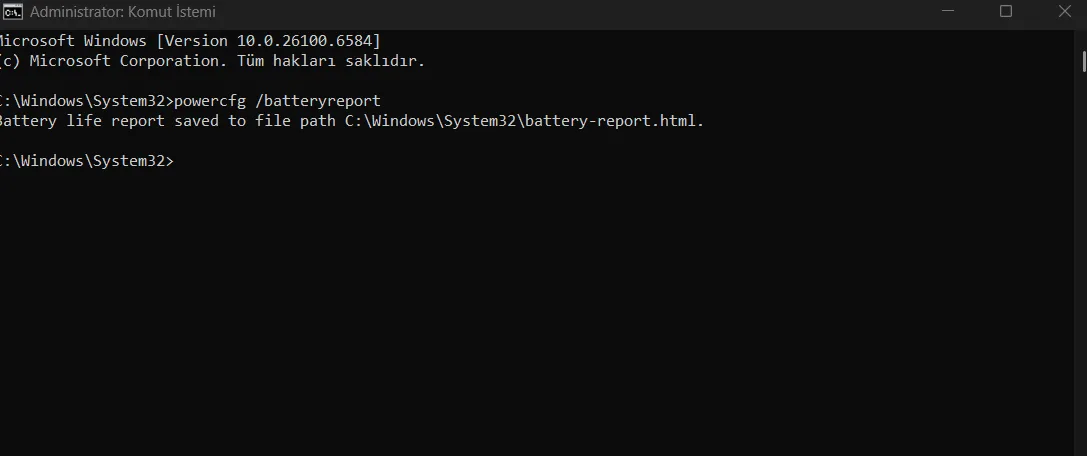Click the 'Administrator: Komut İstemi' title text

[123, 12]
